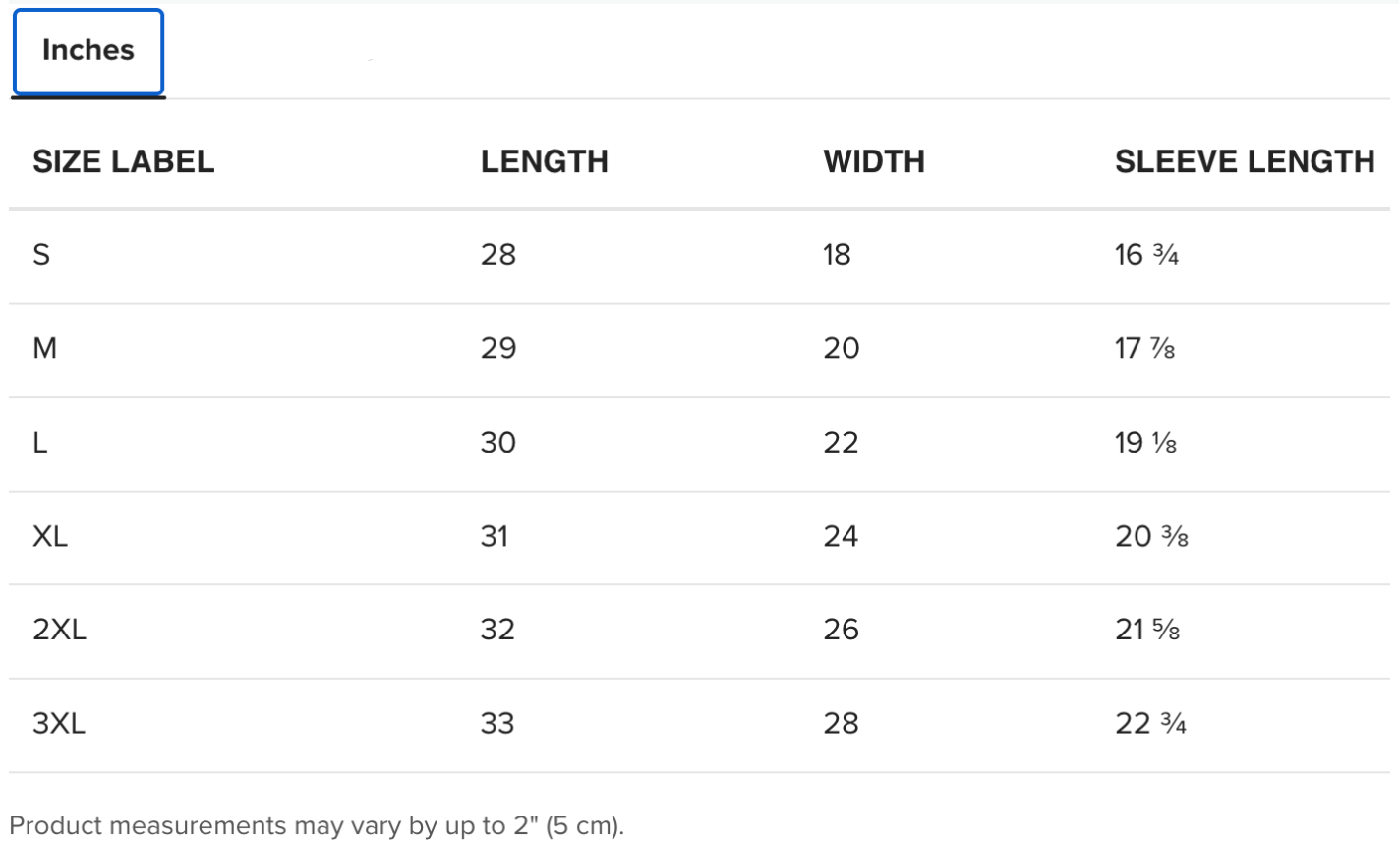Viewport: 1400px width, 846px height.
Task: Click the WIDTH column header
Action: (874, 161)
